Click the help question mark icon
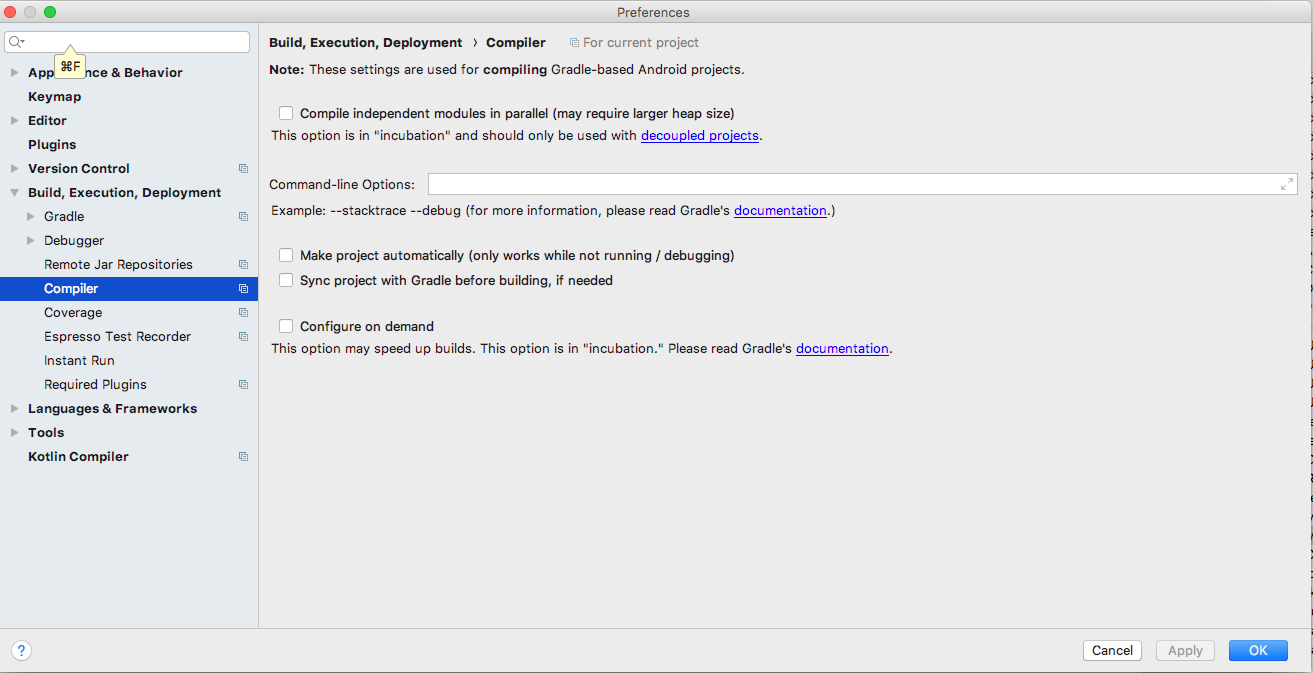1313x673 pixels. click(21, 650)
